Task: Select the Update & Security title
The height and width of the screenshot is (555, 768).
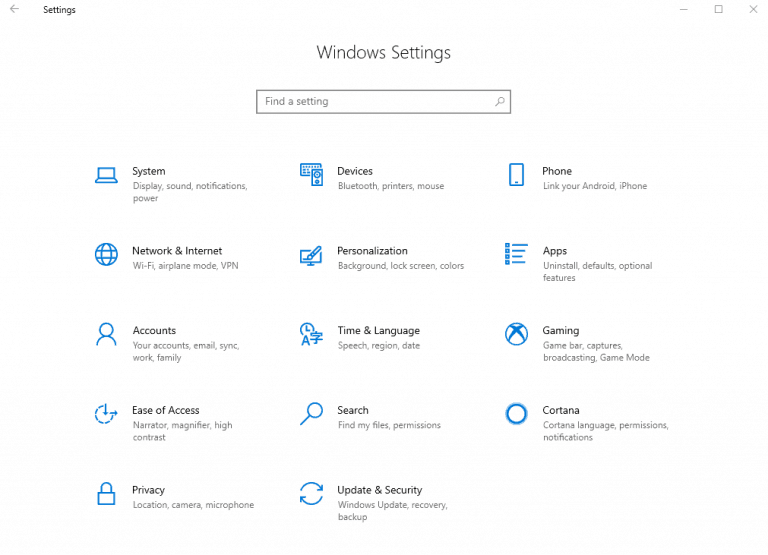Action: point(380,490)
